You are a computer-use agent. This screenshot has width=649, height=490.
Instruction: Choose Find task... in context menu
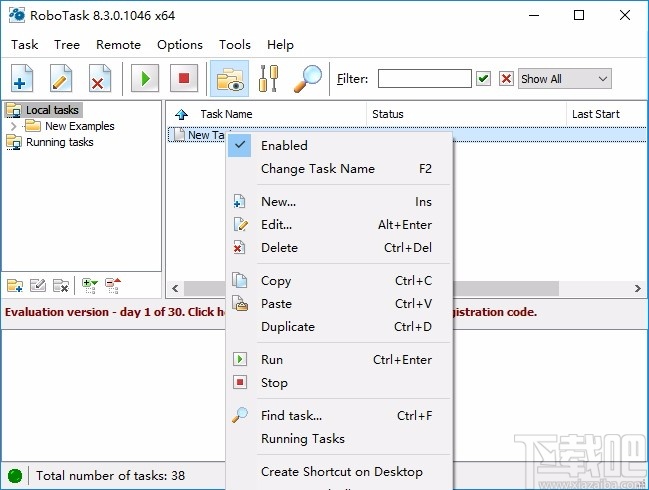(339, 416)
